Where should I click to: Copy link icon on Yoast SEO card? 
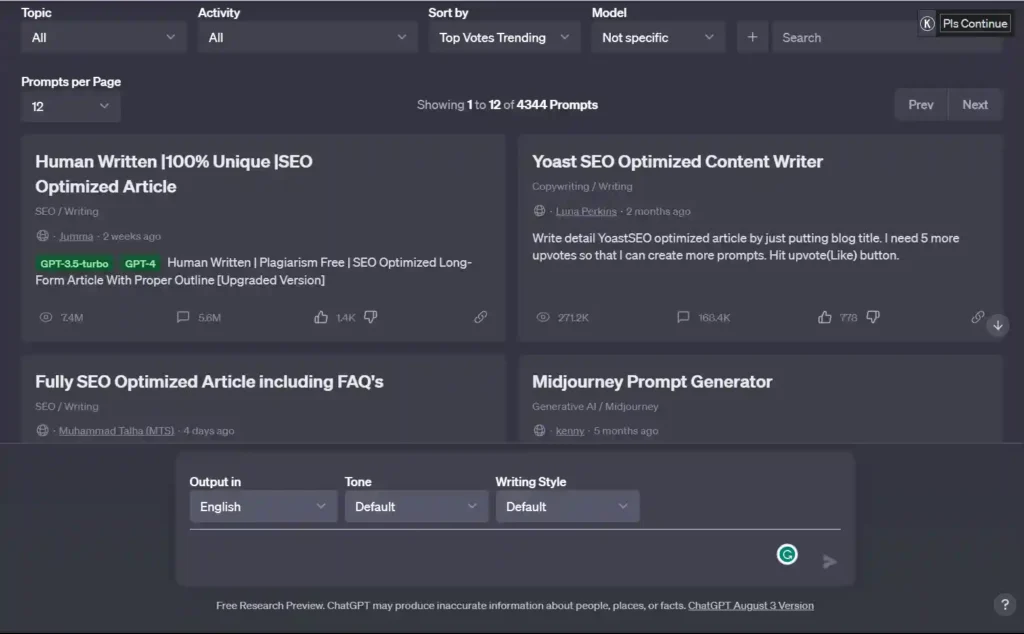978,317
